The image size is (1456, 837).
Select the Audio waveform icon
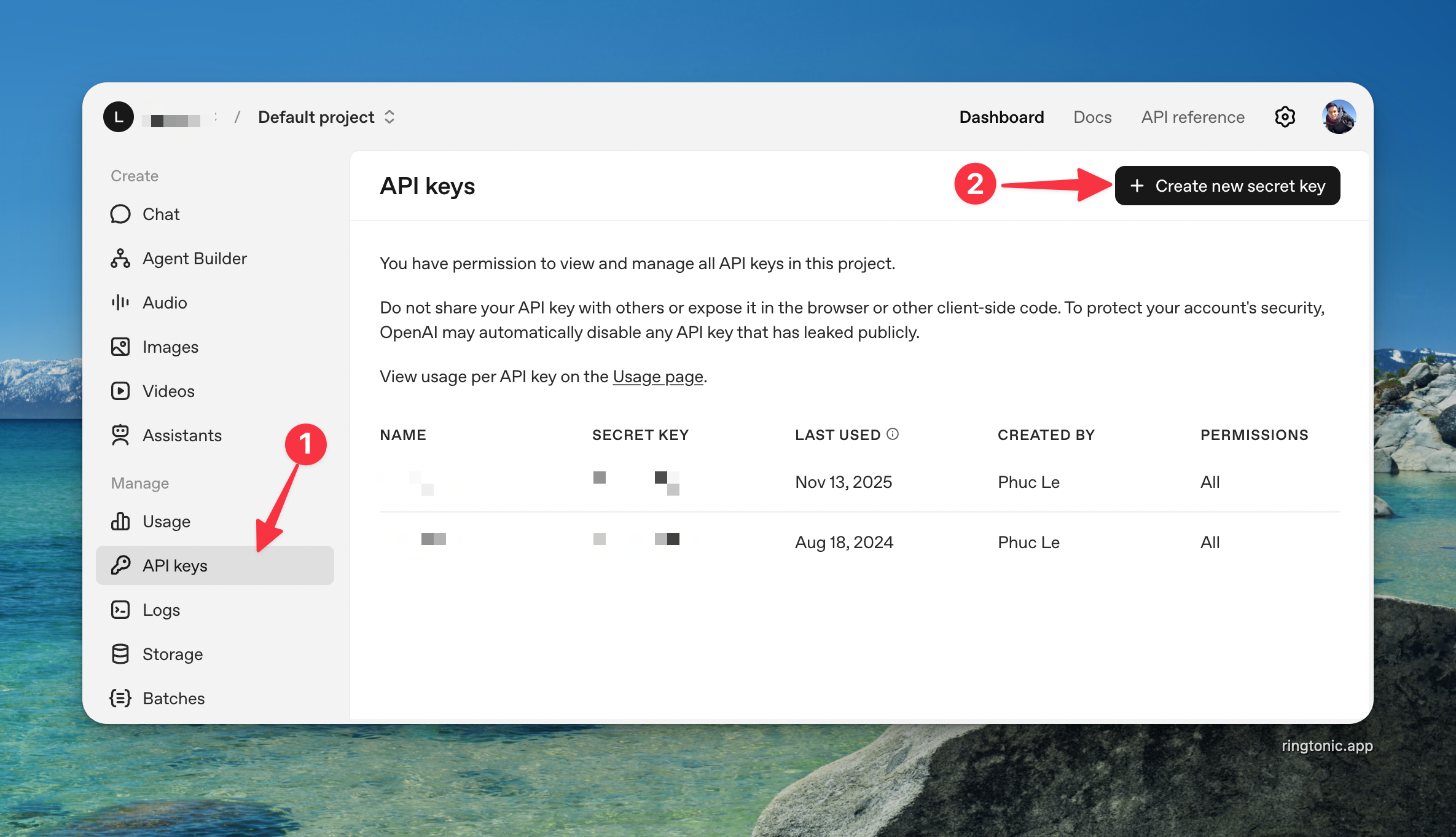click(x=120, y=302)
